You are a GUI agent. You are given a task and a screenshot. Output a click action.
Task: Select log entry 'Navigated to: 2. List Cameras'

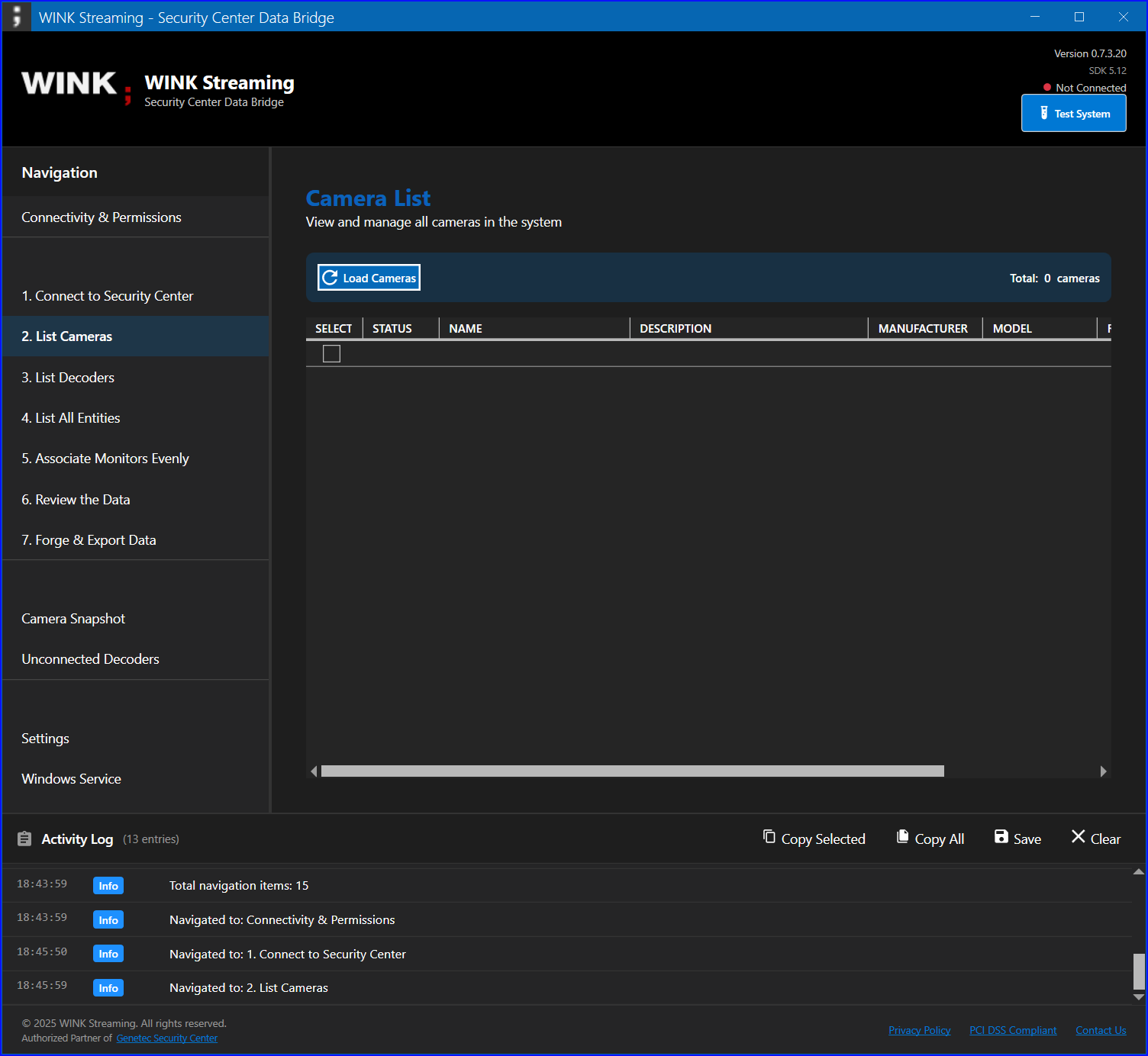pyautogui.click(x=566, y=988)
